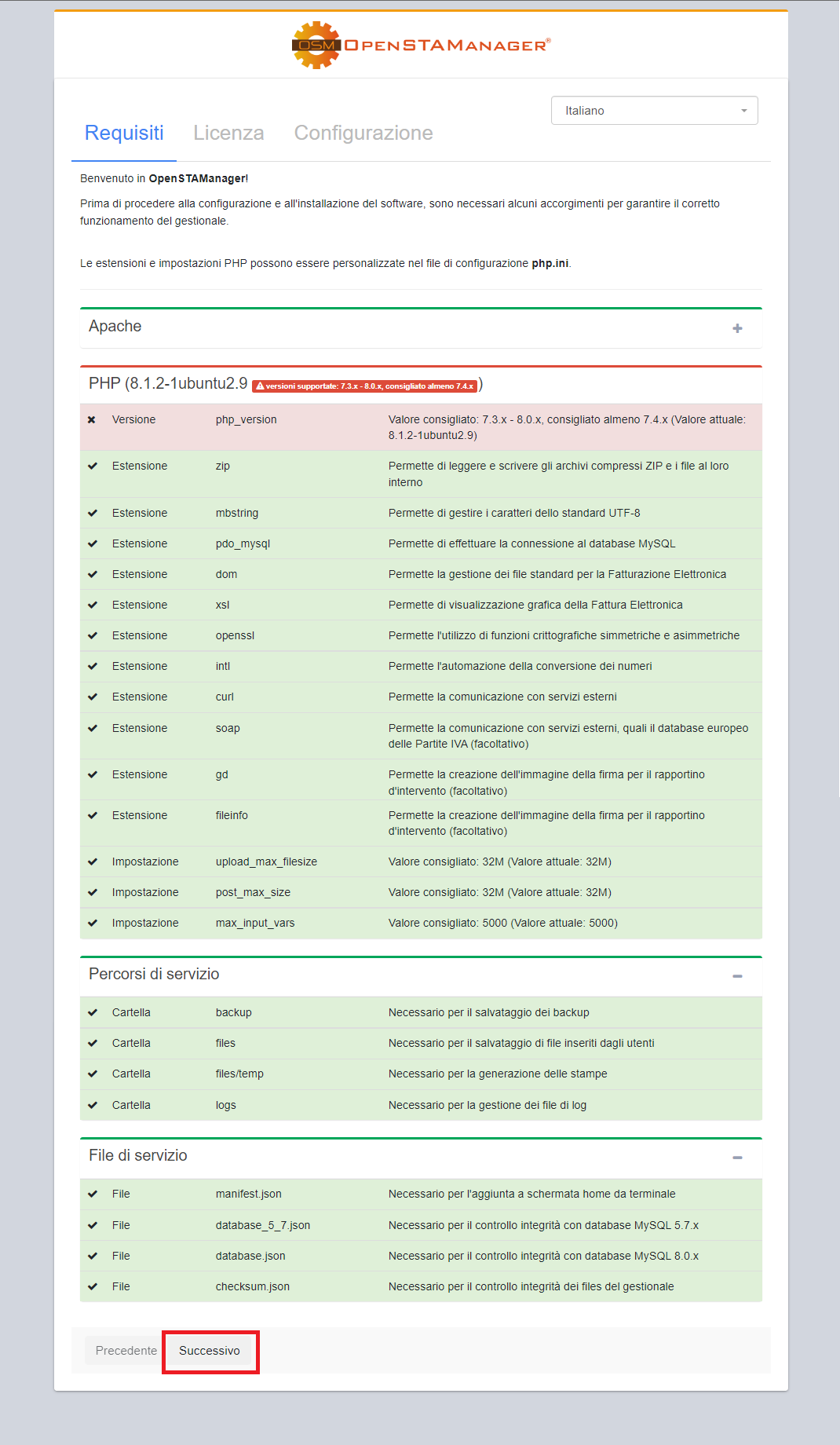Image resolution: width=840 pixels, height=1445 pixels.
Task: Open the Italiano language dropdown
Action: [x=655, y=111]
